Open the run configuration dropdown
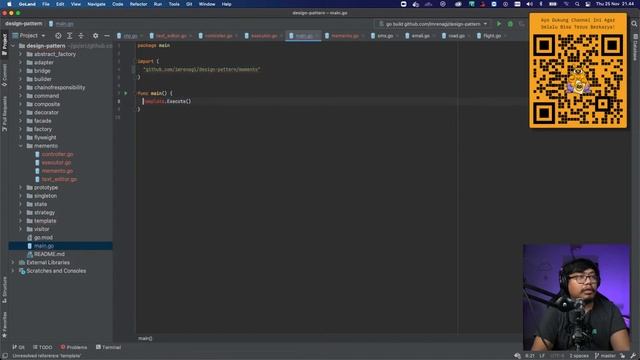The width and height of the screenshot is (640, 360). tap(433, 24)
